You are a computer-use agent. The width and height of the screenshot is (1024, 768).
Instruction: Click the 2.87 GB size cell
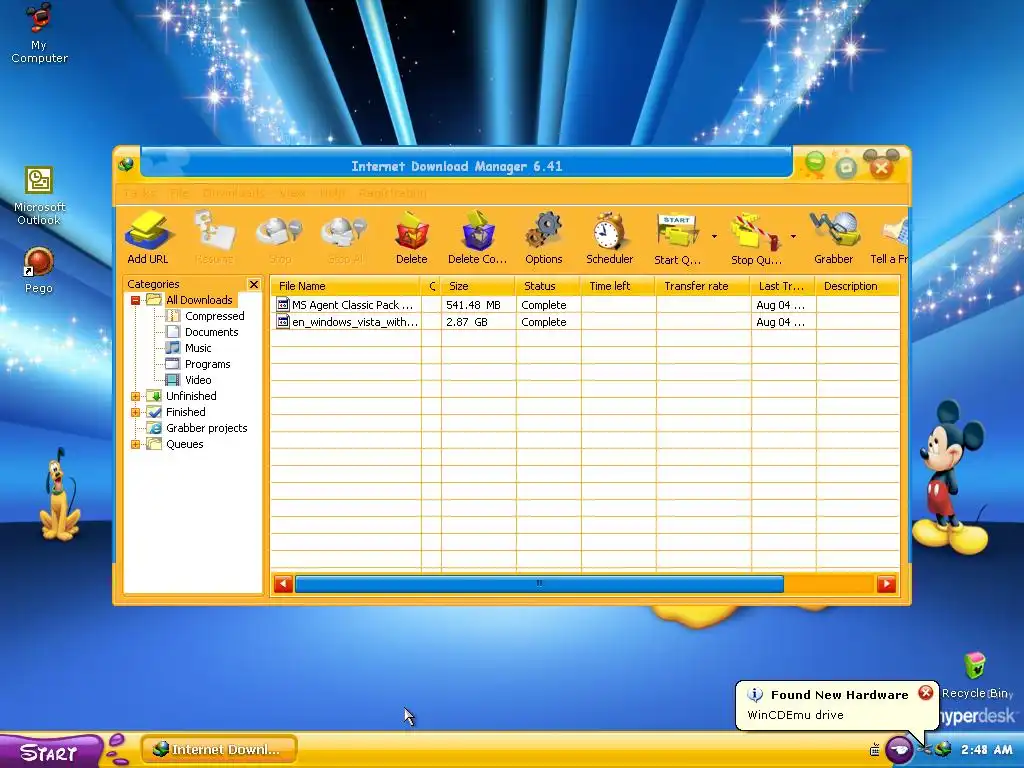point(478,322)
